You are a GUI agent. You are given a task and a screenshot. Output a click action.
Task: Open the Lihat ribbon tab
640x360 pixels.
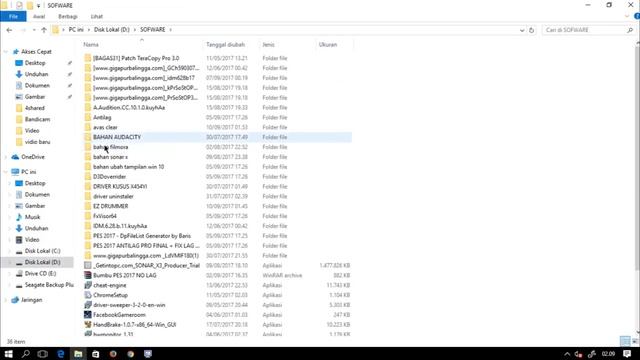(x=97, y=16)
